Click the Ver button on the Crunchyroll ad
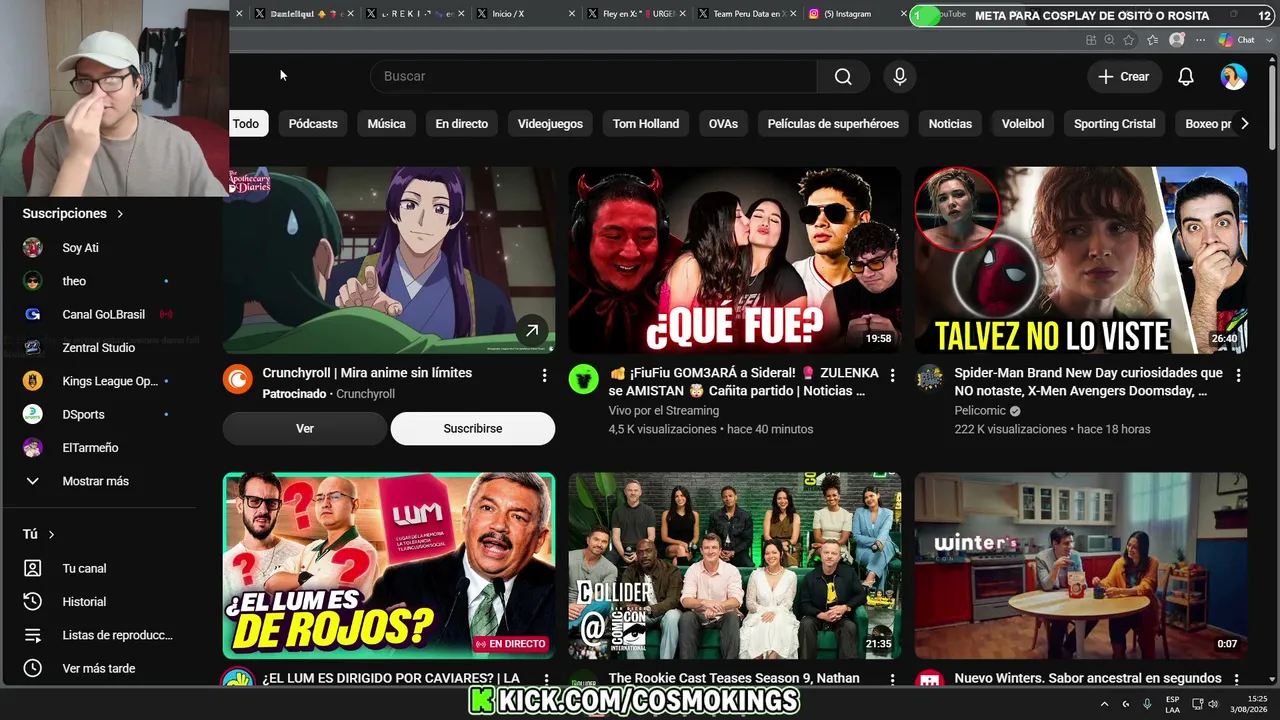Screen dimensions: 1280x720 click(305, 428)
